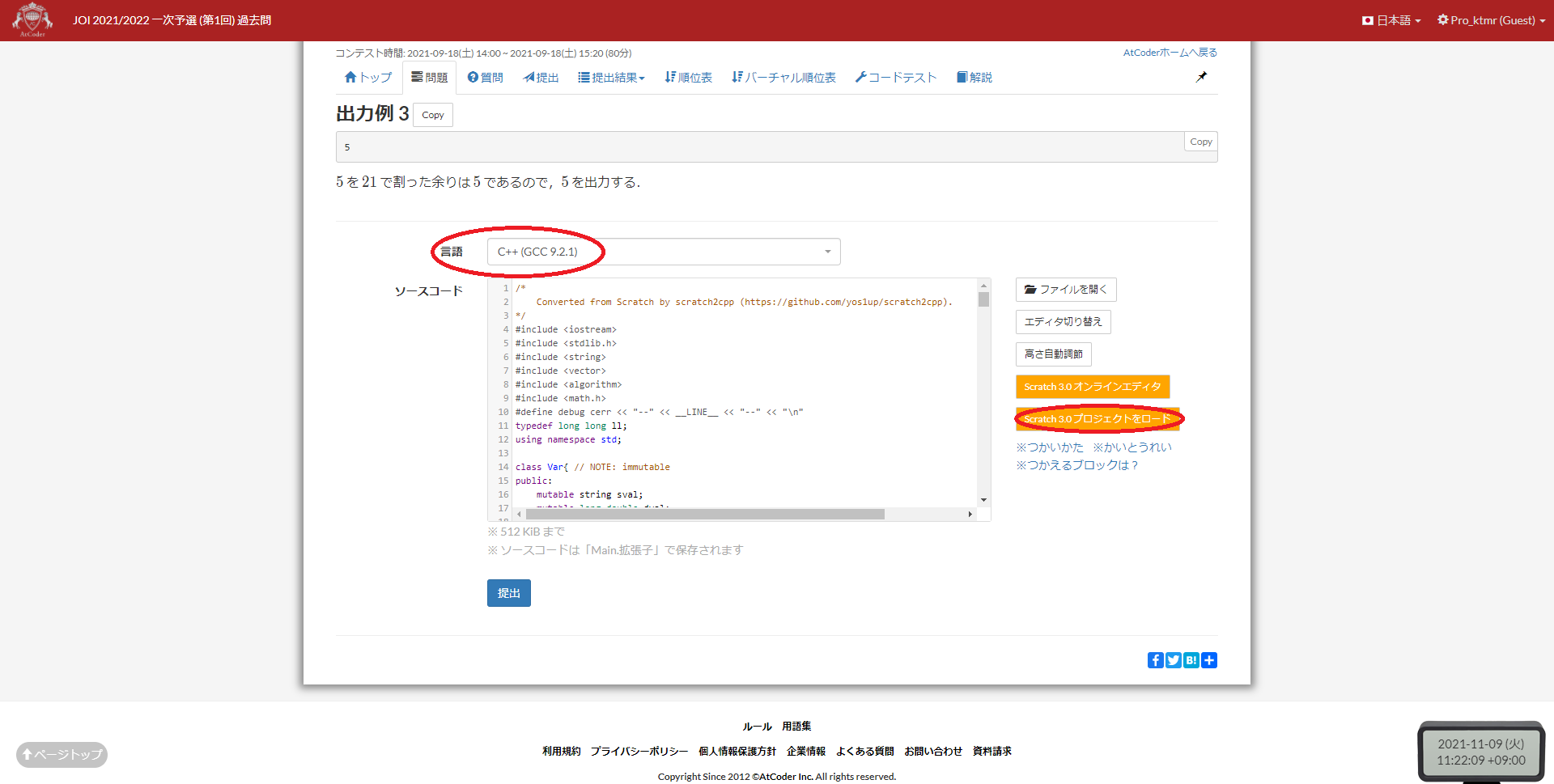
Task: Click the pushpin icon on the tab bar
Action: point(1201,77)
